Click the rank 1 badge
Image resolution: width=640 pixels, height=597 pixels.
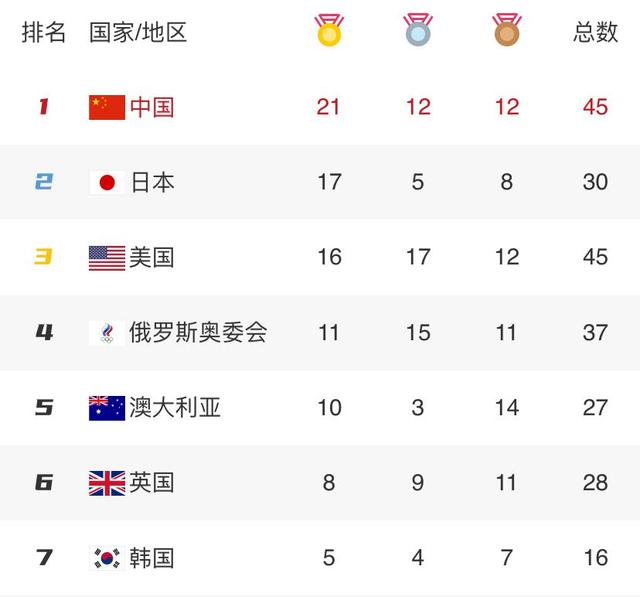coord(43,106)
